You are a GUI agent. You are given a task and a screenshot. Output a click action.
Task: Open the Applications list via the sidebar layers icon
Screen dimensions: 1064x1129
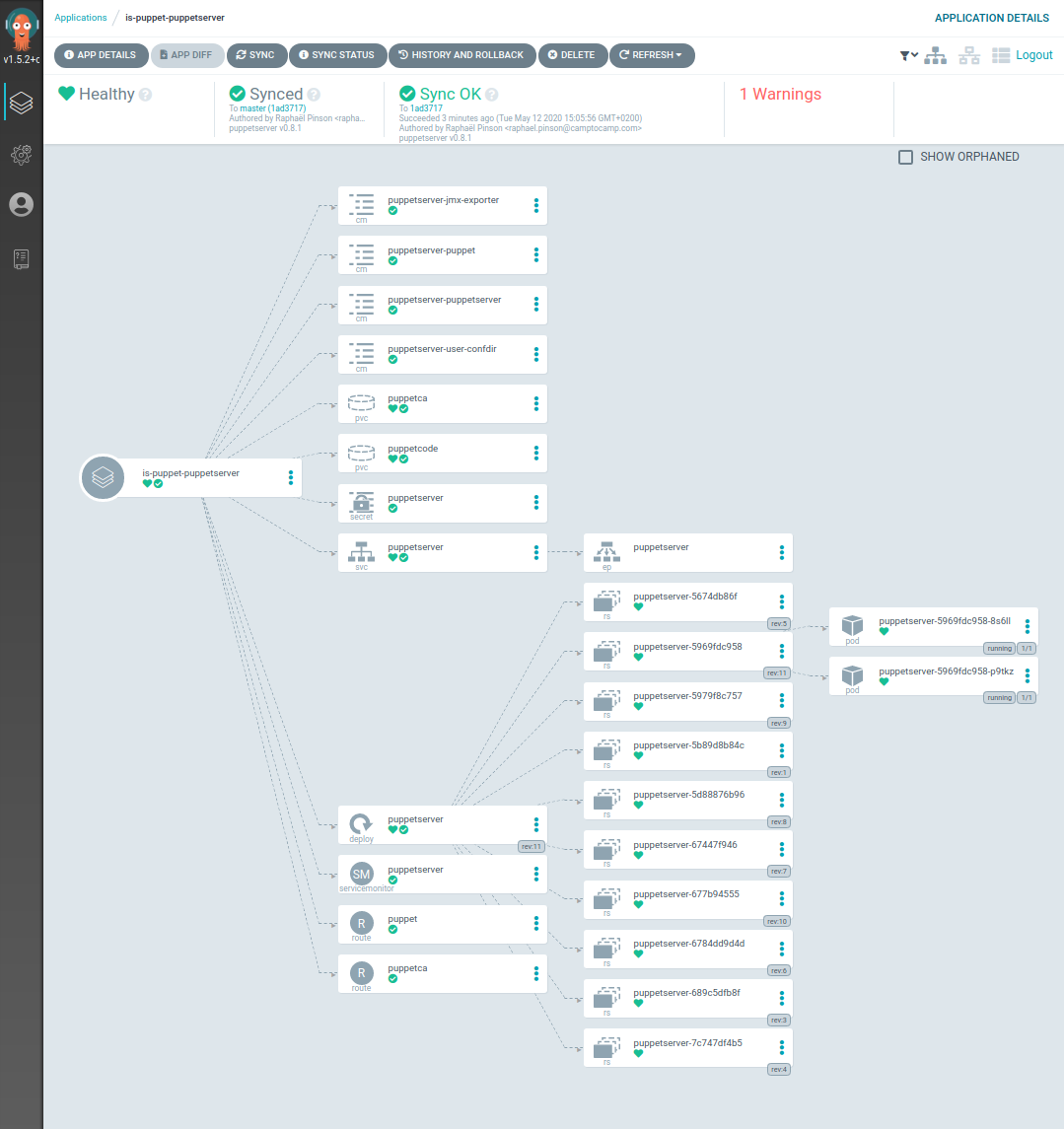pos(21,102)
